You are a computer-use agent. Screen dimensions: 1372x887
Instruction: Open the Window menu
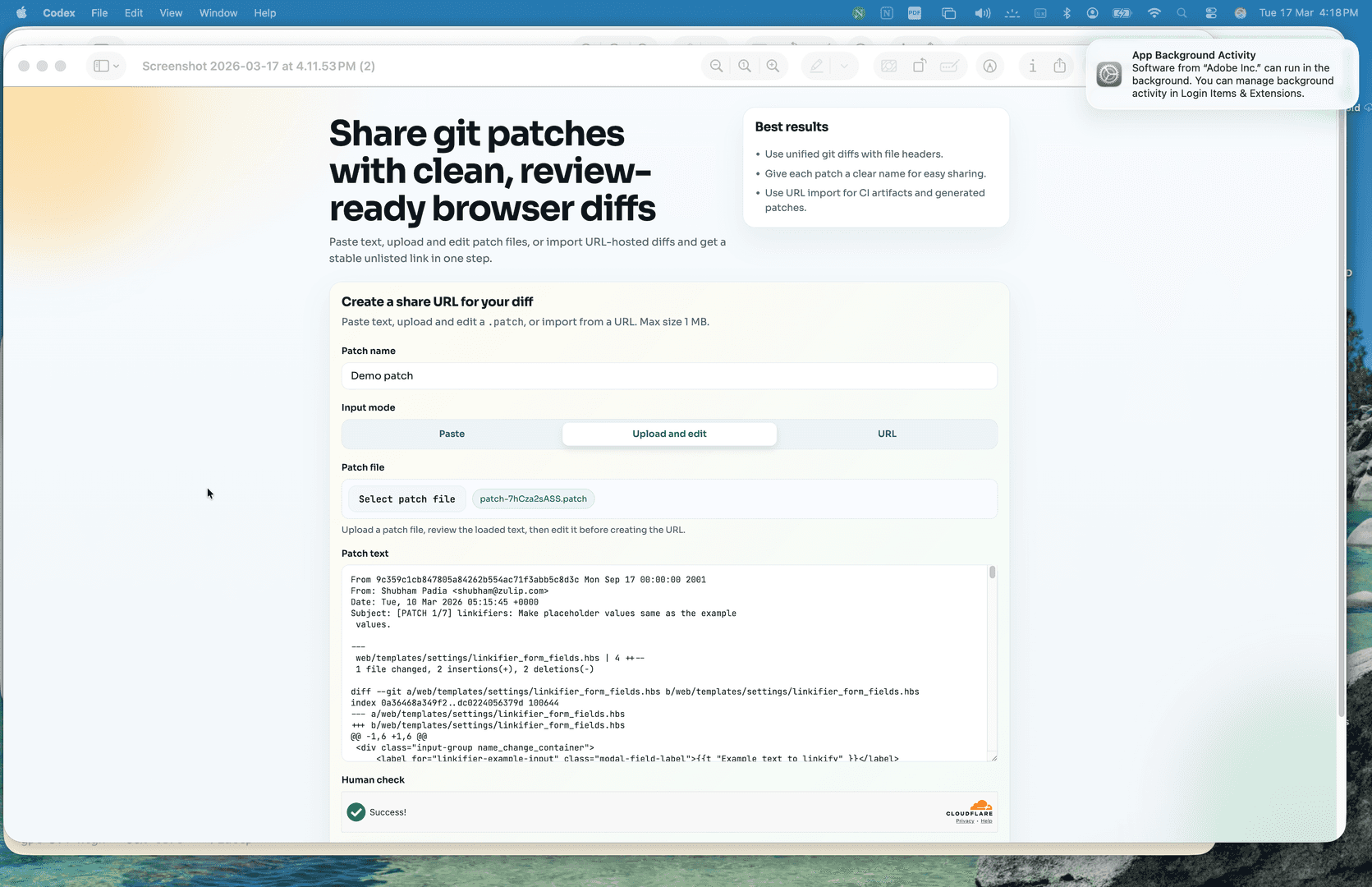(218, 12)
